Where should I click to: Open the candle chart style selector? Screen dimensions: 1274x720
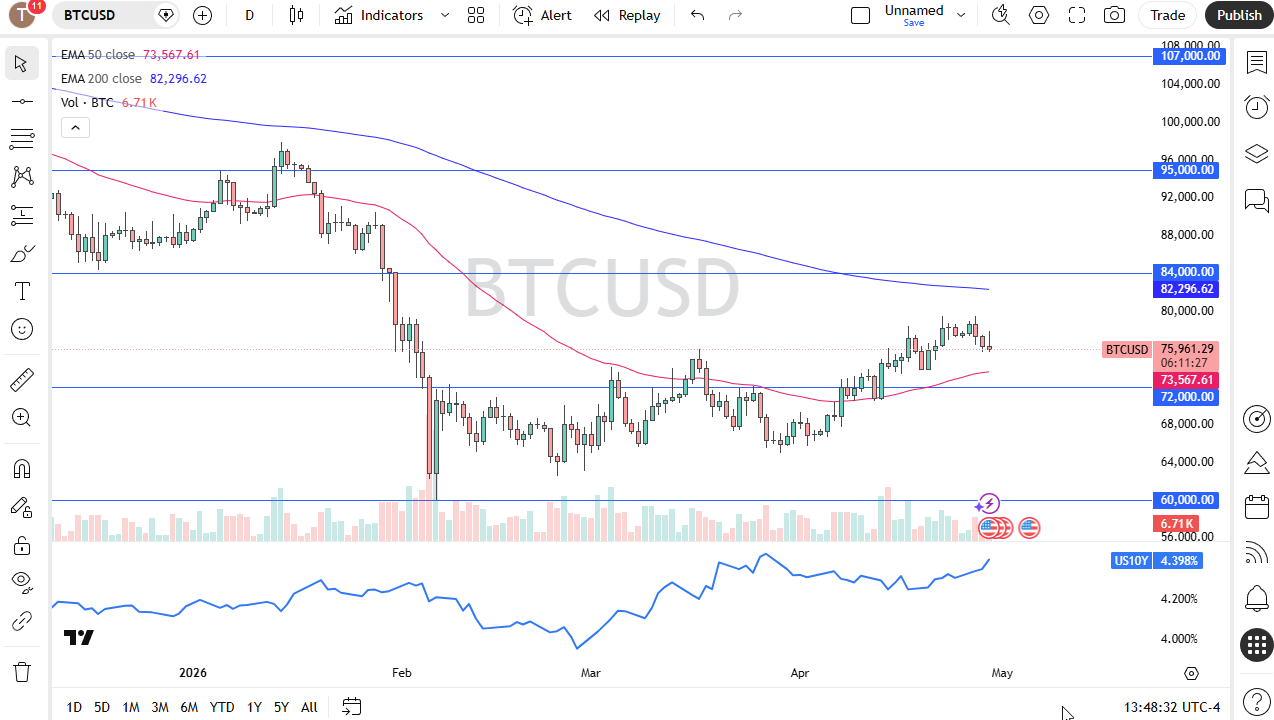click(x=296, y=15)
